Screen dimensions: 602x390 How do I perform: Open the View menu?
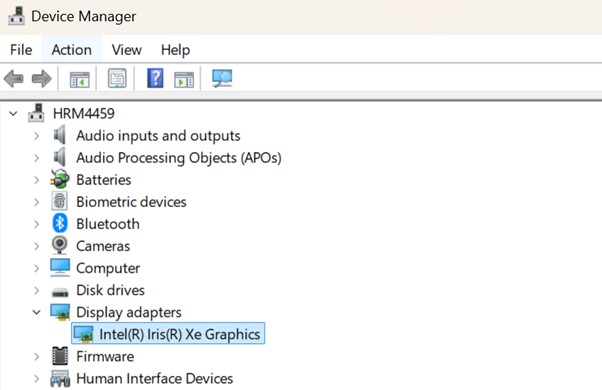click(127, 50)
